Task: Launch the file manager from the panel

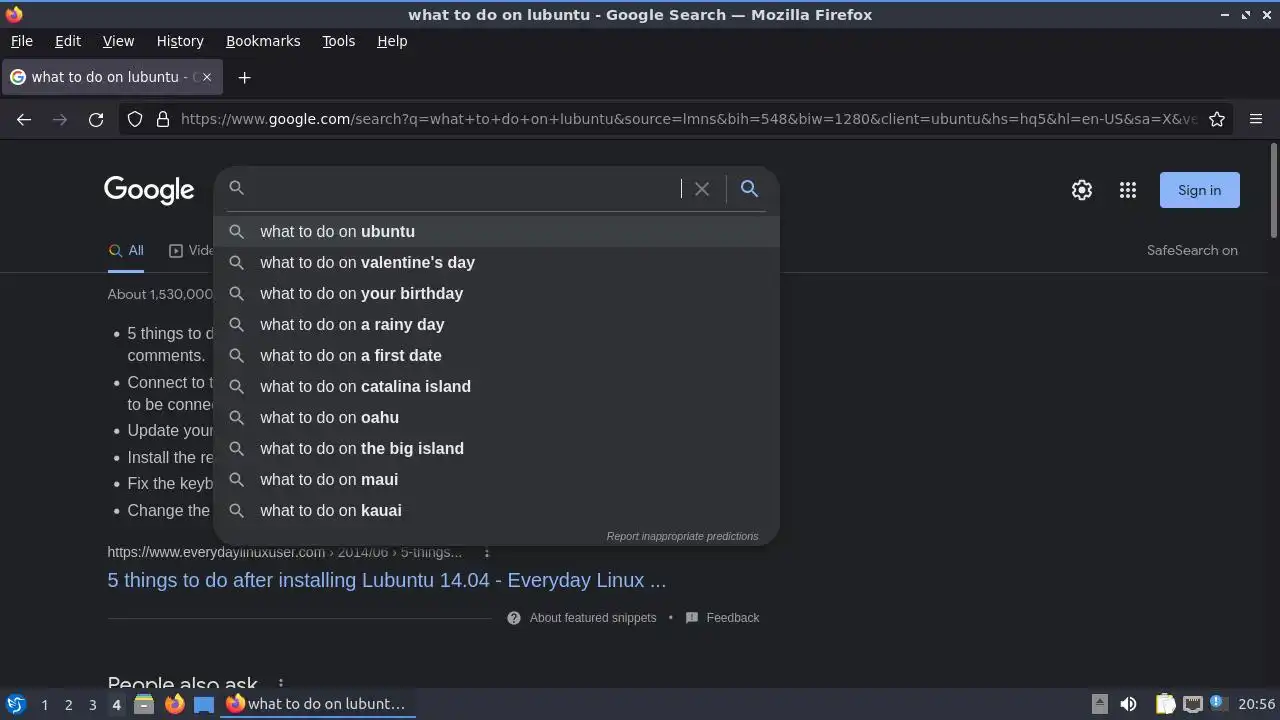Action: point(144,704)
